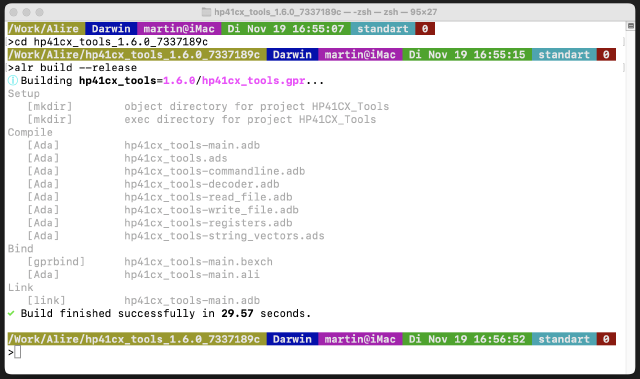Click the scrollbar toggle at top right
Image resolution: width=640 pixels, height=379 pixels.
630,26
